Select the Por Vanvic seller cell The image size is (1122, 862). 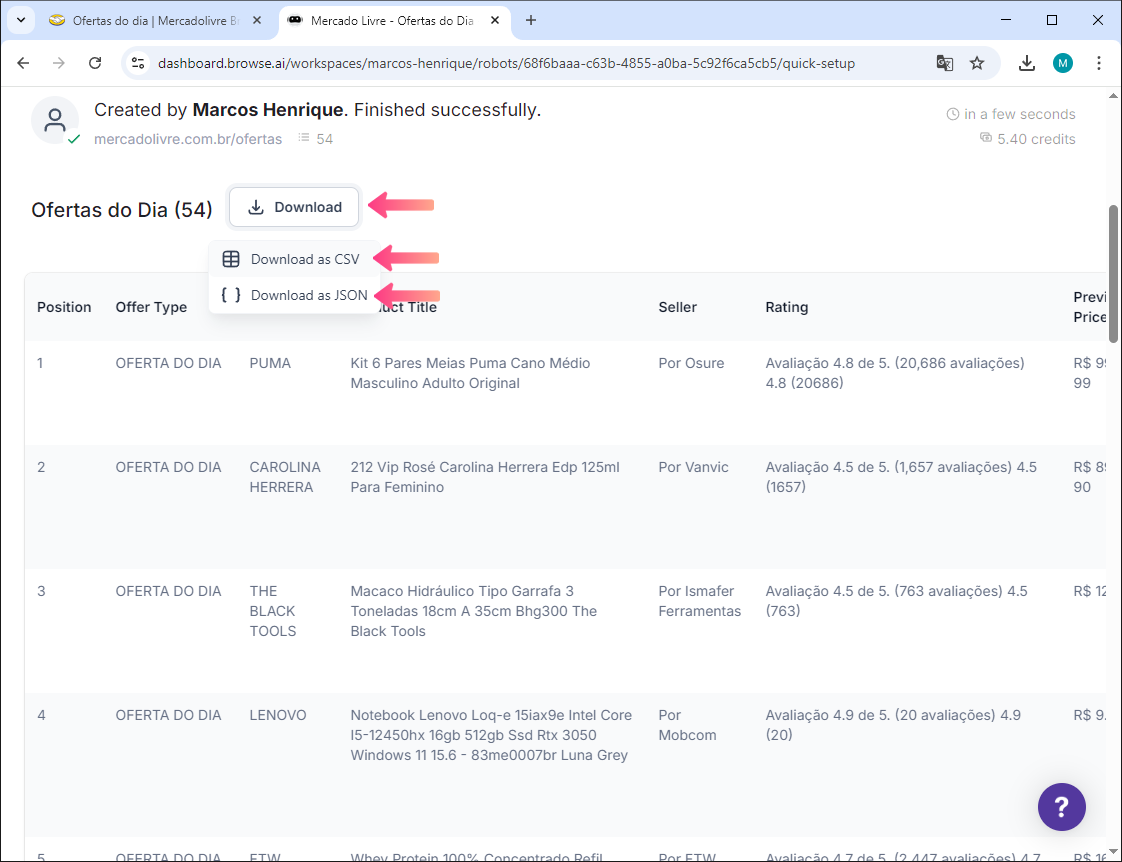pyautogui.click(x=693, y=466)
